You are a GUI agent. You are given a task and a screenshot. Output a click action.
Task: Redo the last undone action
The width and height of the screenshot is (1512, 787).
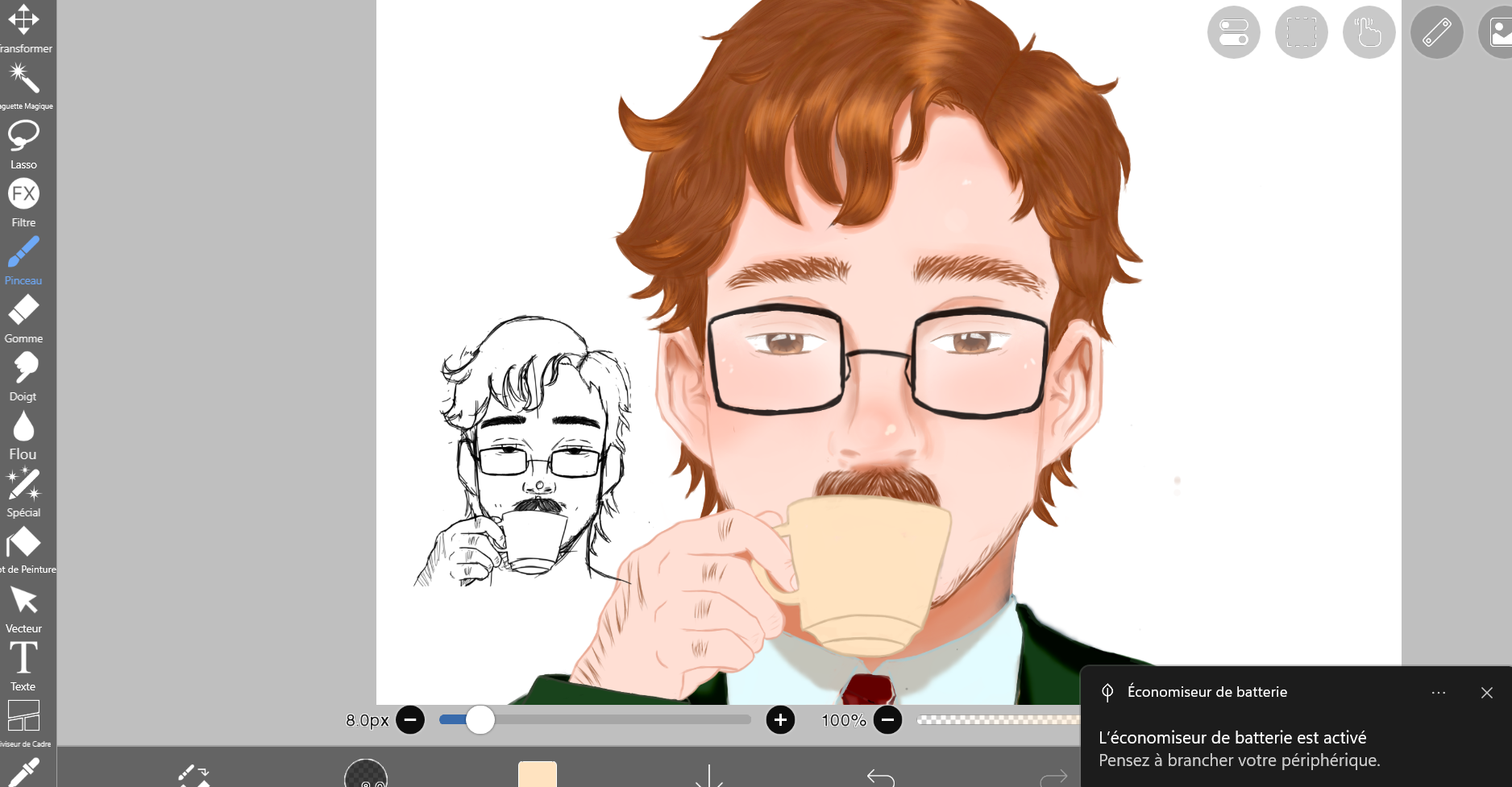click(x=1053, y=777)
